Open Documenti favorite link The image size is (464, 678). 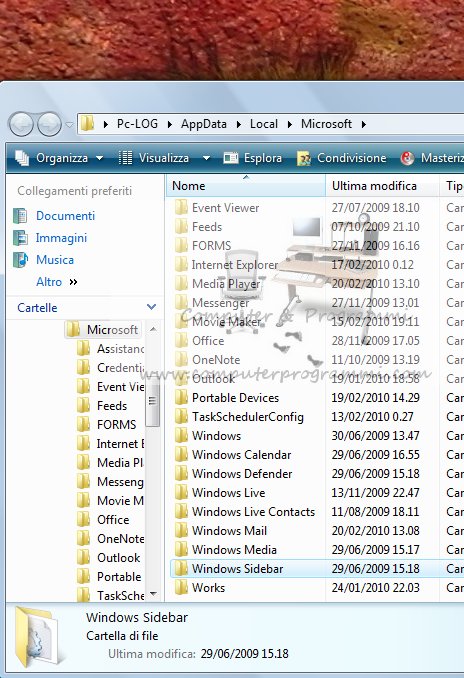tap(65, 216)
